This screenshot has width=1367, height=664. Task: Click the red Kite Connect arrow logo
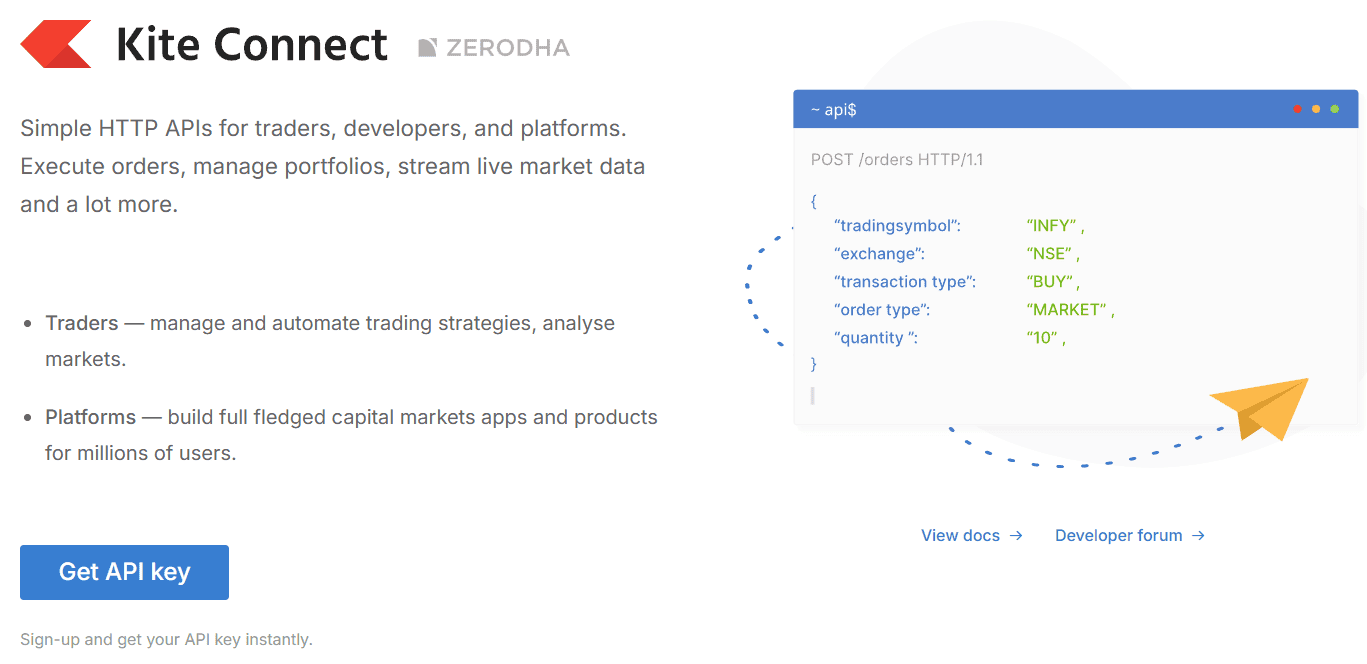pyautogui.click(x=56, y=44)
